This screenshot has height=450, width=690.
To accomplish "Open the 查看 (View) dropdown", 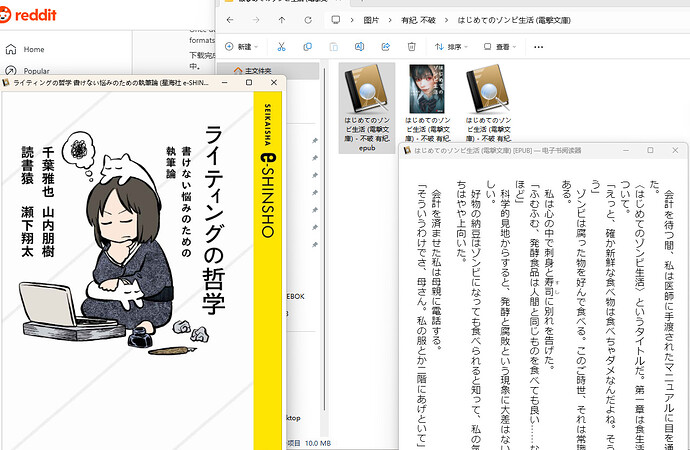I will (500, 47).
